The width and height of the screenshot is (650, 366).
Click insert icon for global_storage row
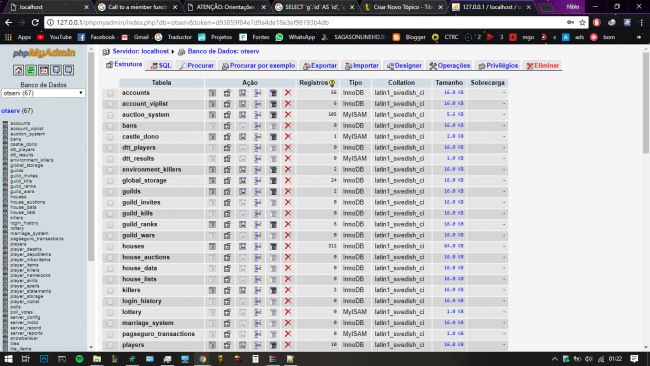(x=257, y=181)
